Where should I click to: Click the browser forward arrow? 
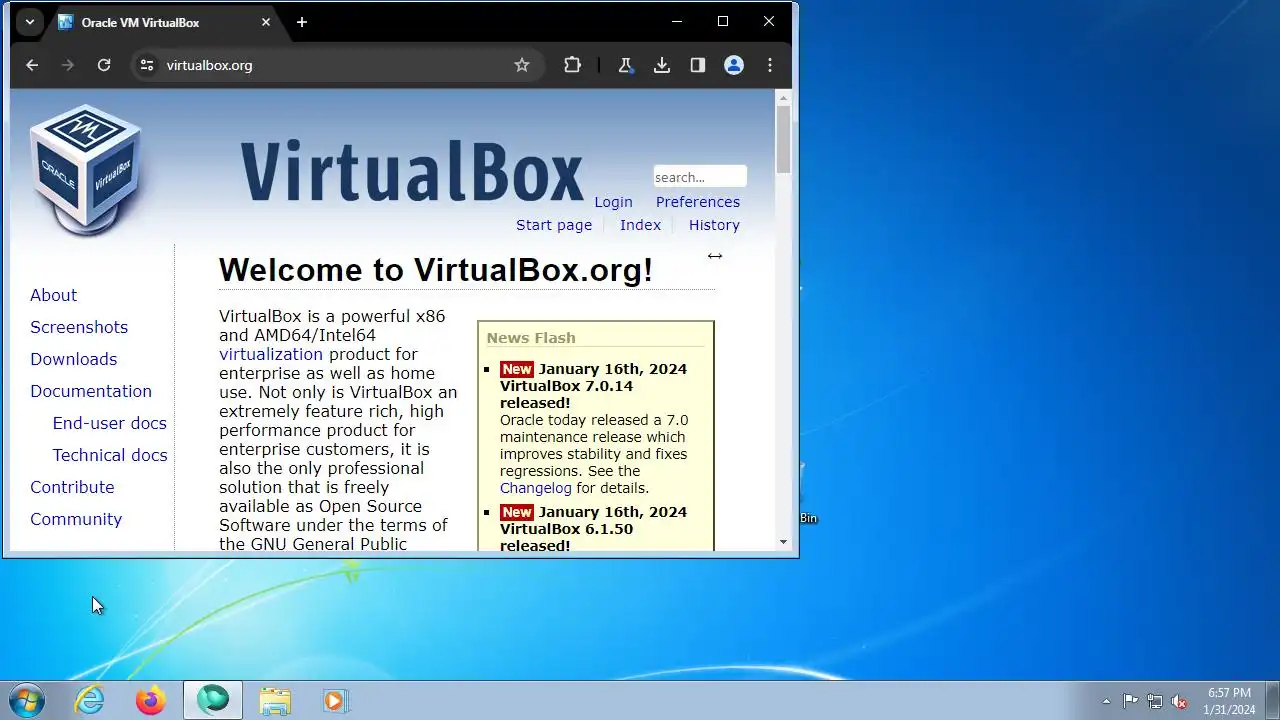(68, 65)
